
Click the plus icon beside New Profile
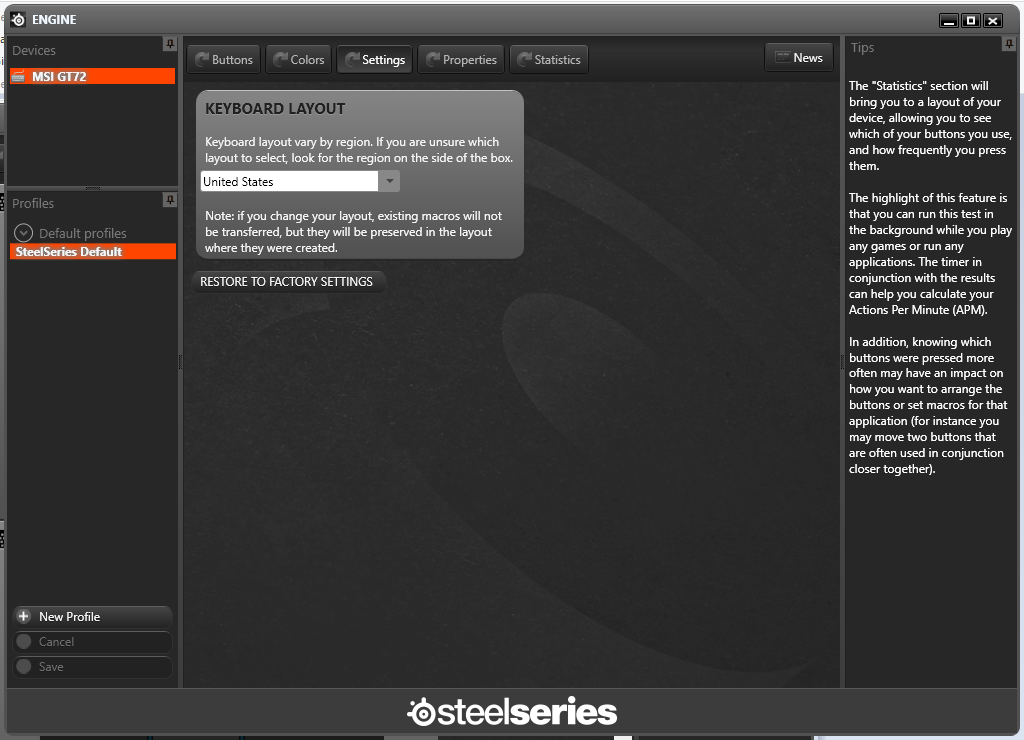click(24, 617)
